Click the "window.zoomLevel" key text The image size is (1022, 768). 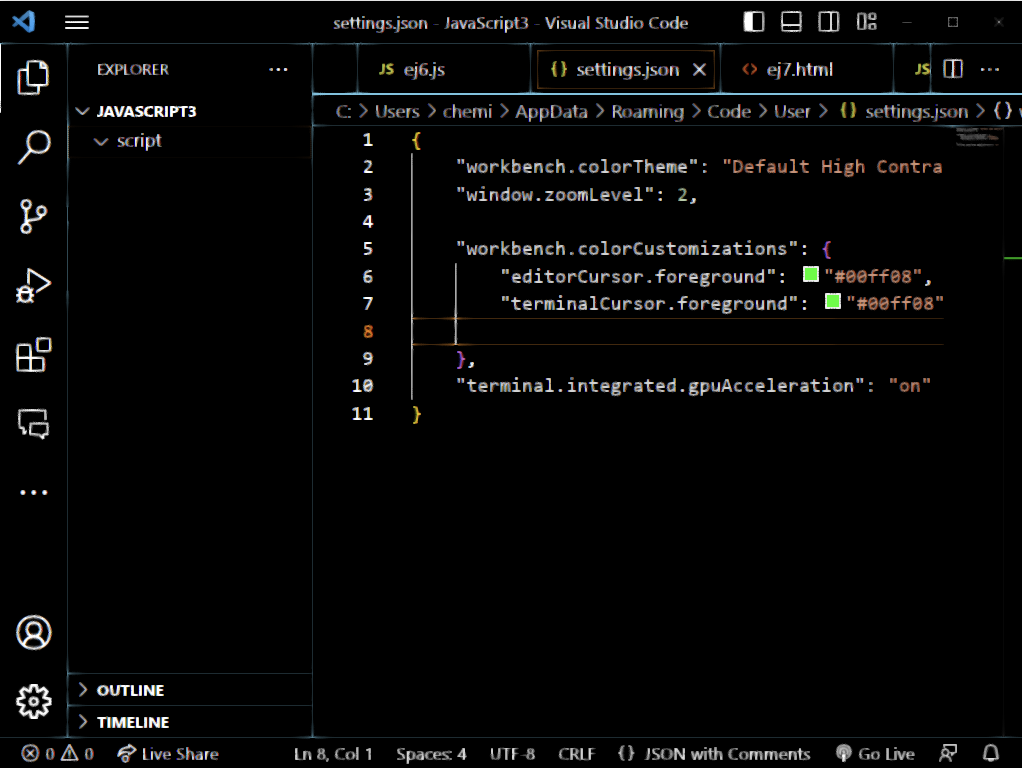click(x=555, y=194)
